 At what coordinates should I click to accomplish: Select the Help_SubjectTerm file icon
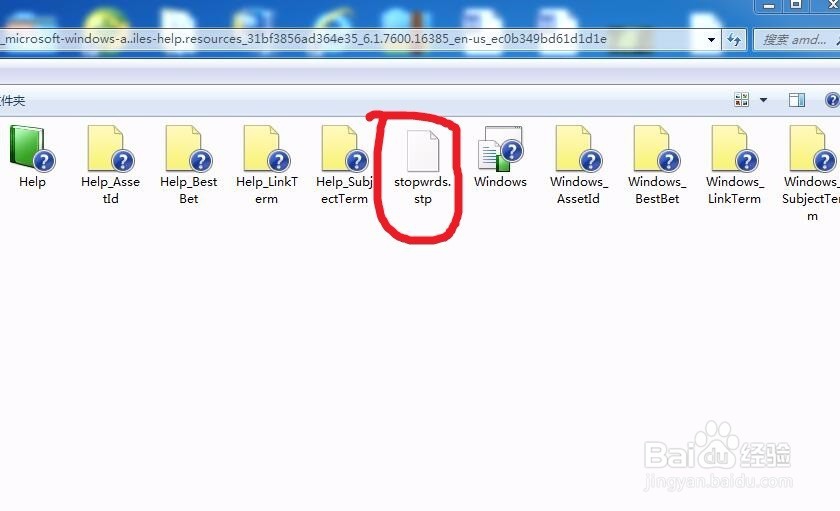click(344, 148)
